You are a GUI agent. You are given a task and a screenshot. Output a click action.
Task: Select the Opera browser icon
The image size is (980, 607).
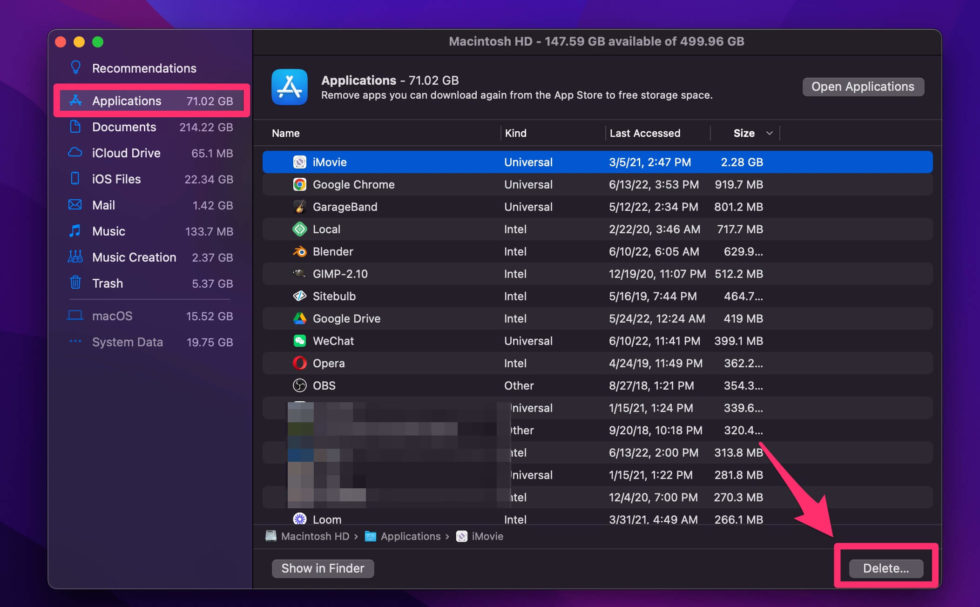click(x=299, y=363)
